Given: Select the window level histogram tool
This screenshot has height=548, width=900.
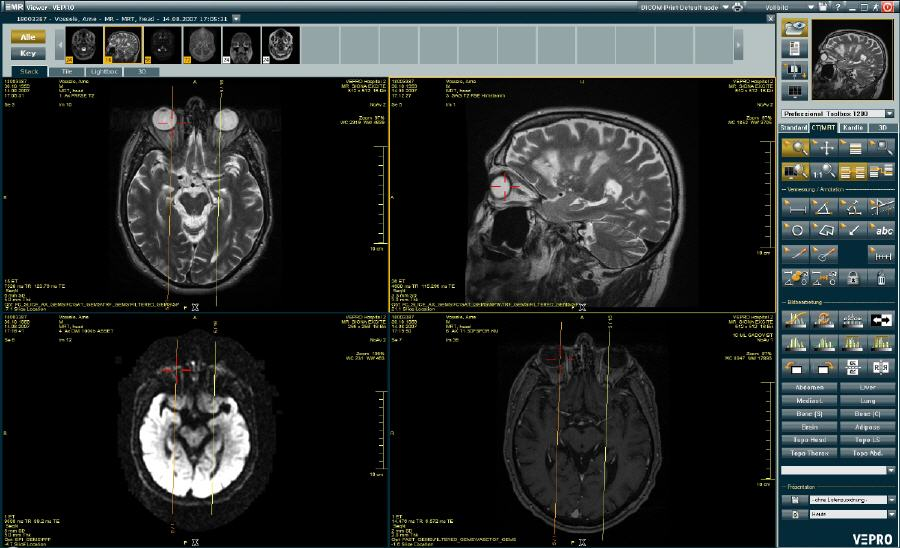Looking at the screenshot, I should [x=796, y=320].
